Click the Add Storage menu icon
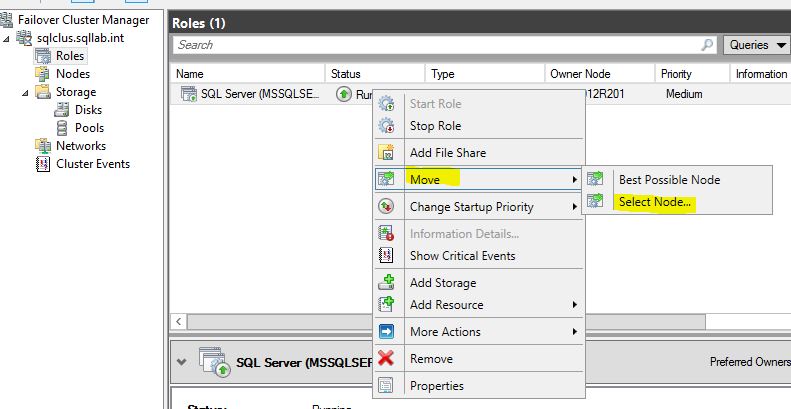 click(386, 282)
